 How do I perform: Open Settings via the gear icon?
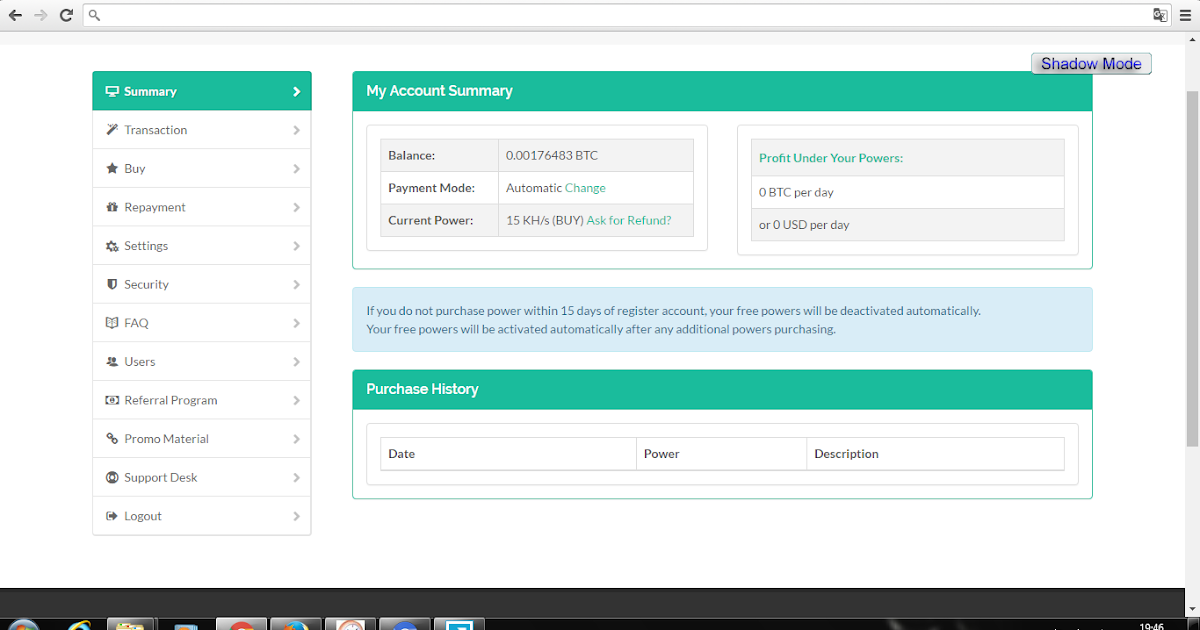click(x=112, y=245)
